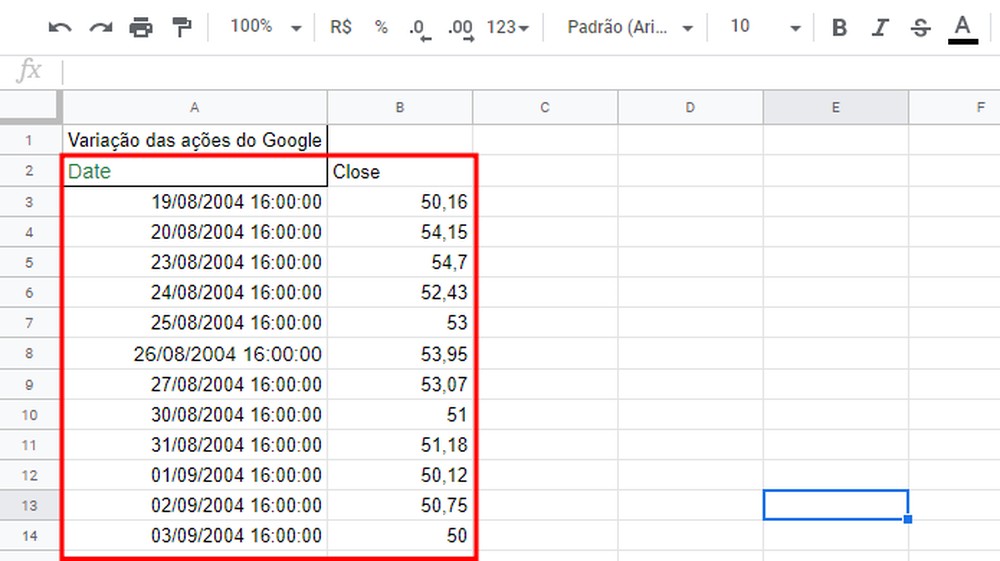Select row 2 header
Viewport: 1000px width, 561px height.
click(30, 171)
